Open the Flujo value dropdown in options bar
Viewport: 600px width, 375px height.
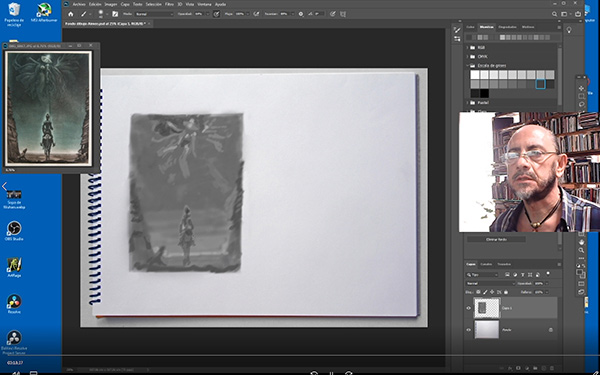click(248, 14)
